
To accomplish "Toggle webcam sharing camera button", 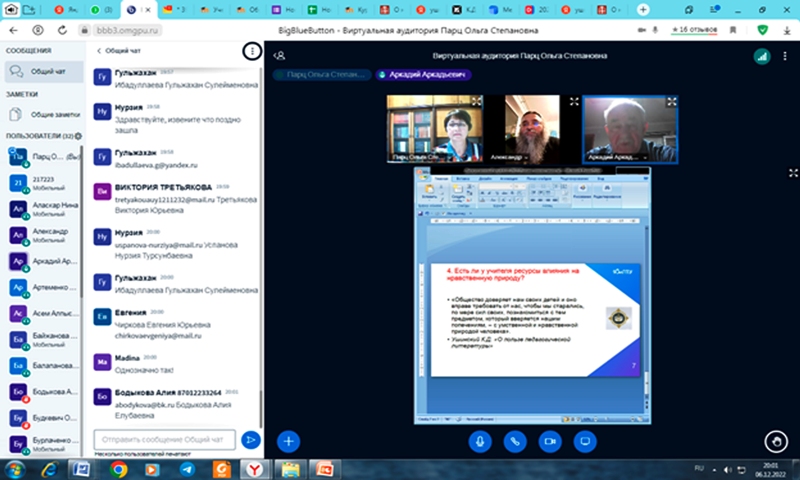I will tap(550, 441).
